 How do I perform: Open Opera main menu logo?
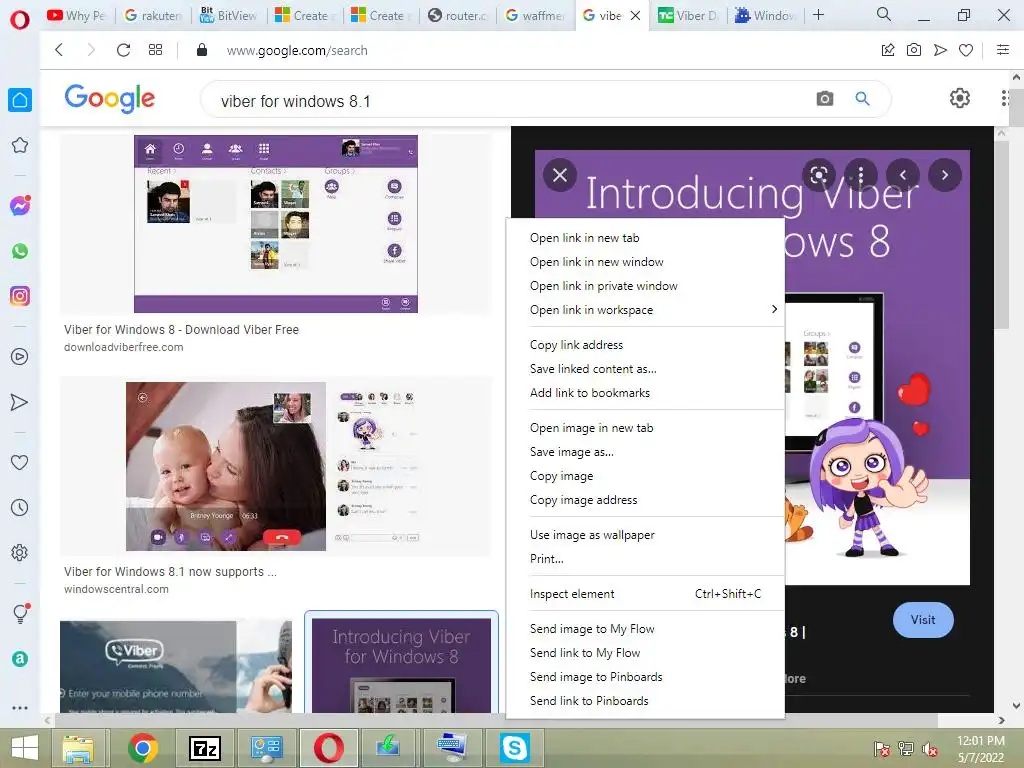point(20,20)
